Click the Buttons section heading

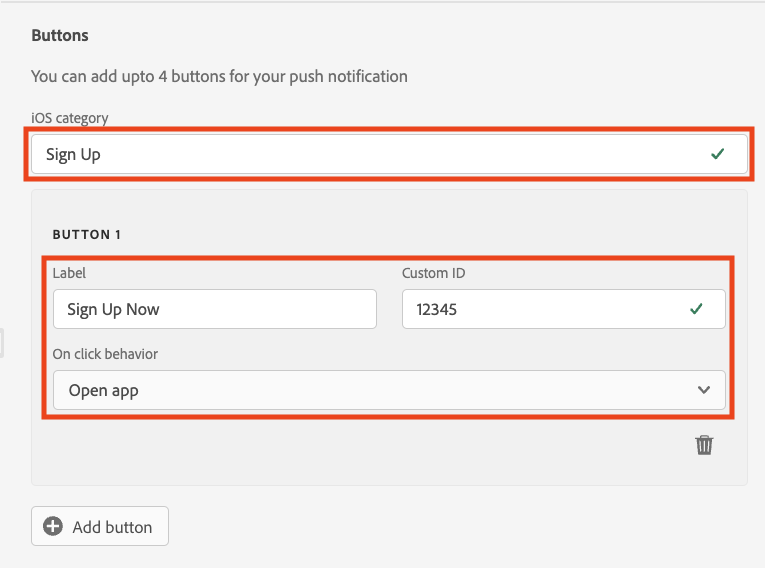(60, 36)
